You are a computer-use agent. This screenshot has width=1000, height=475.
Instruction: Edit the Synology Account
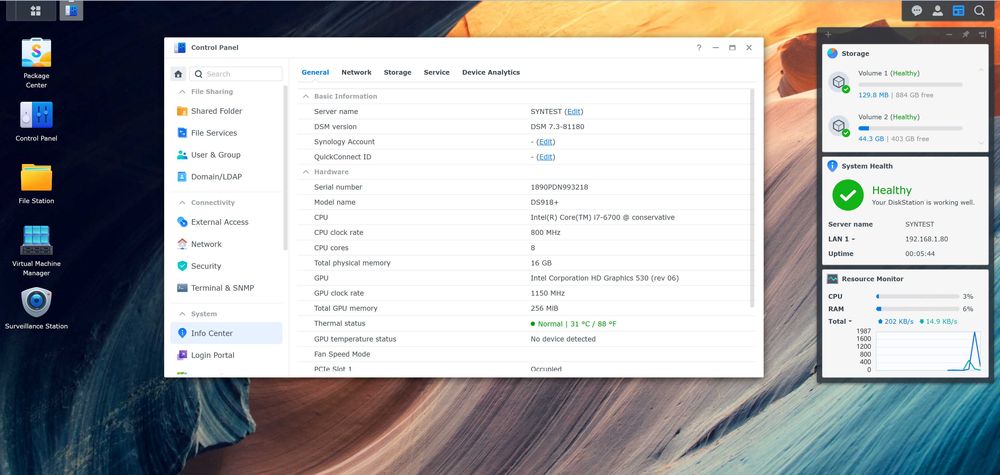(546, 142)
